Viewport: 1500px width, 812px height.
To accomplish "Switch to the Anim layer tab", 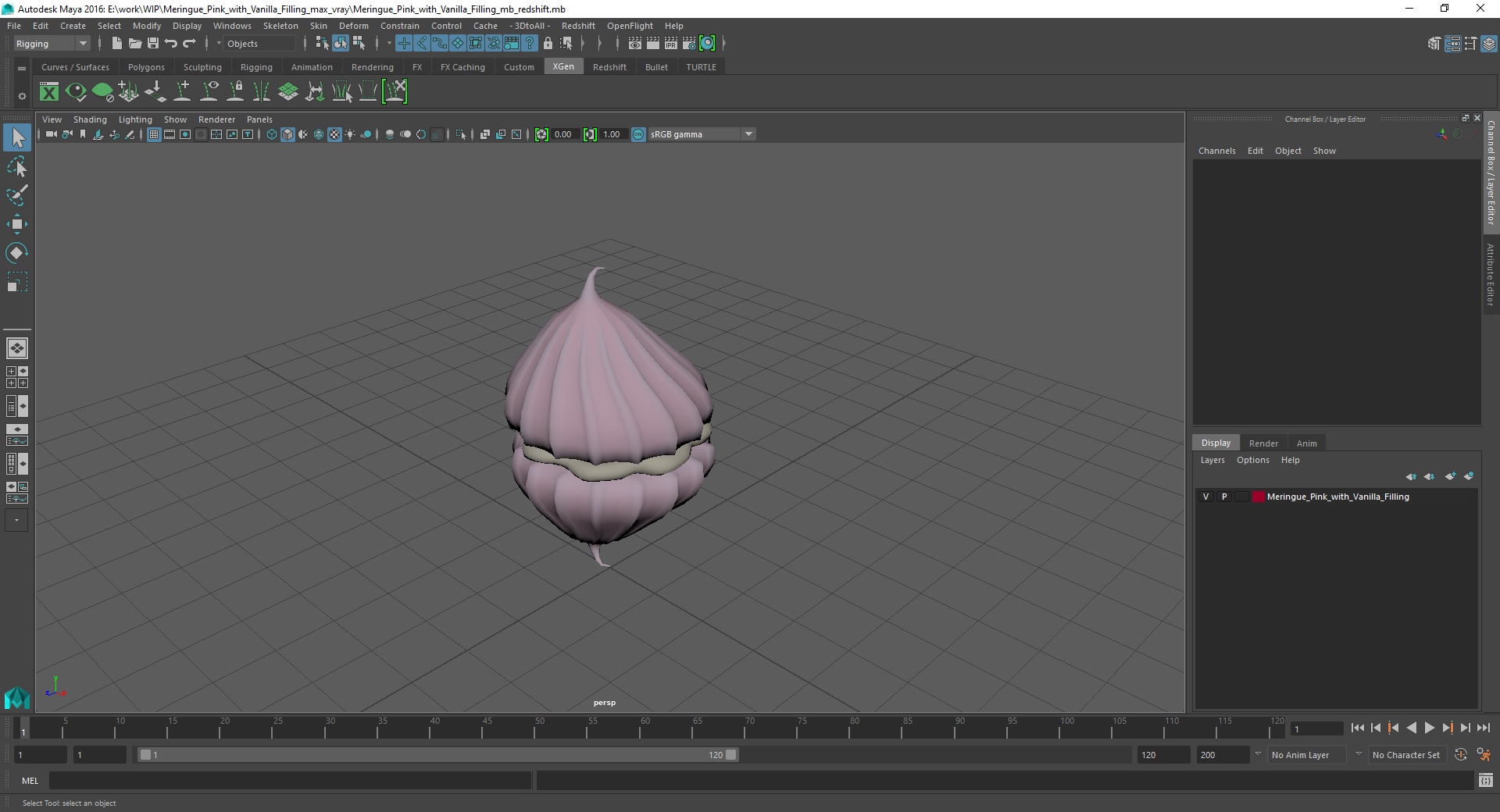I will (x=1306, y=443).
